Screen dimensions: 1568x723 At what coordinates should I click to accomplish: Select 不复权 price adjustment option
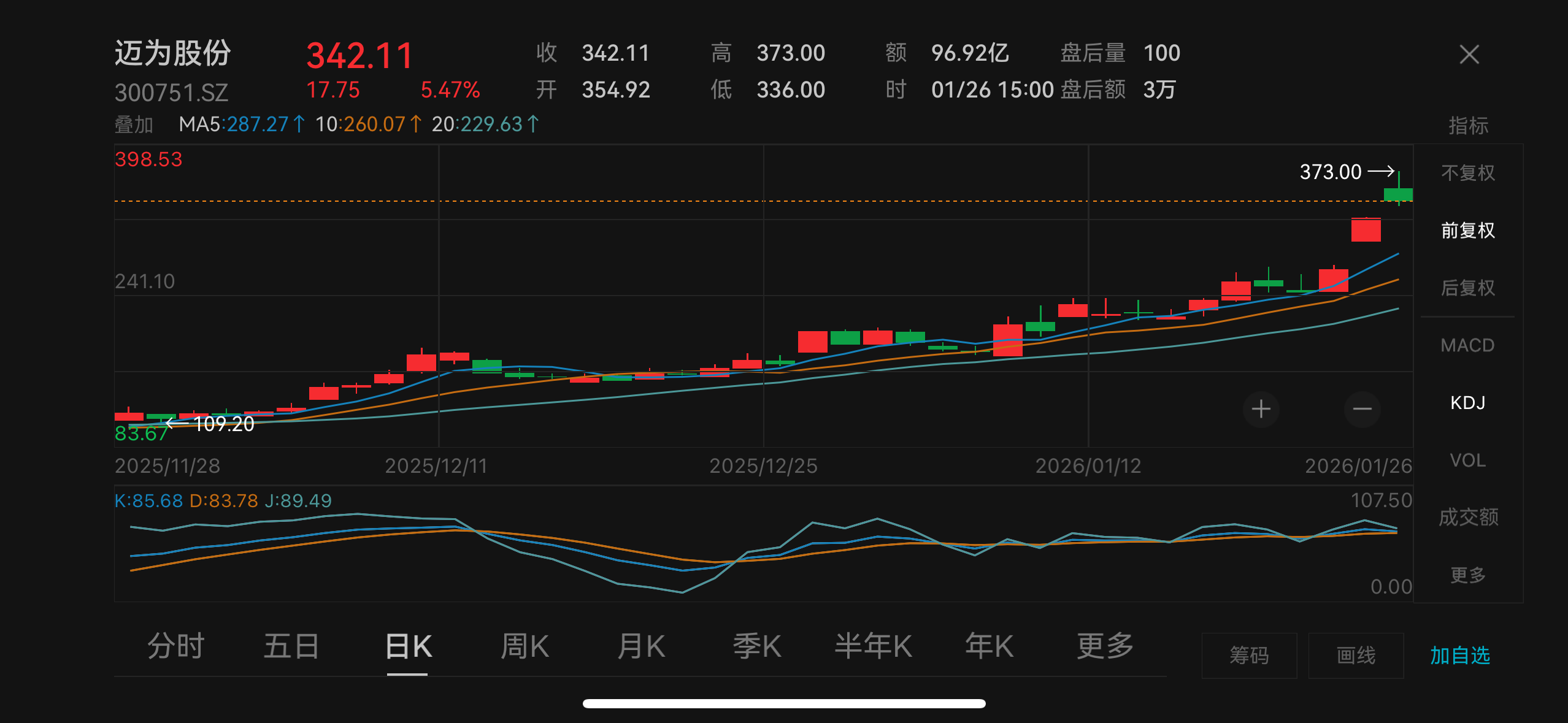coord(1467,173)
